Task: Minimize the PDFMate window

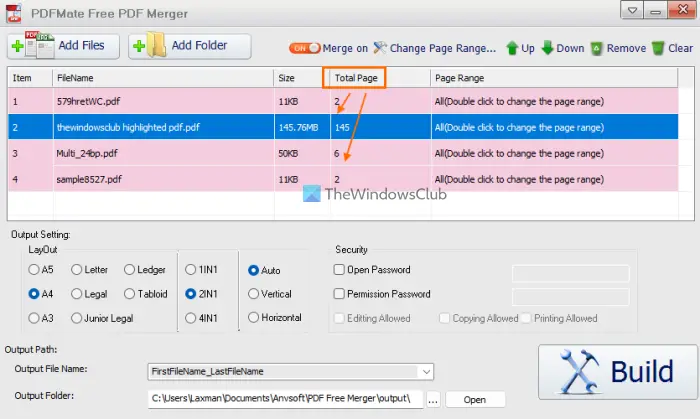Action: click(x=655, y=10)
